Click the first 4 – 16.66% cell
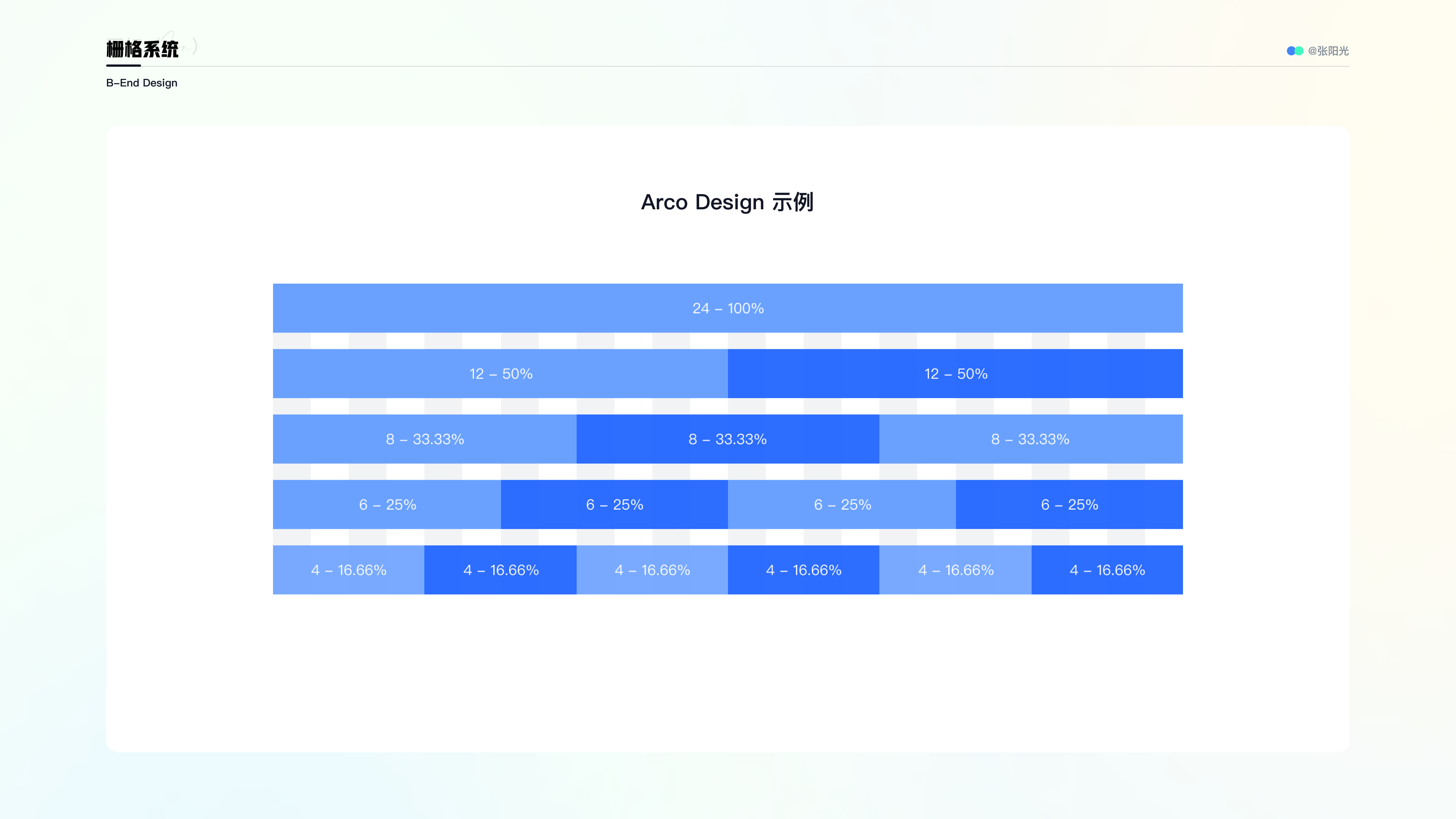The image size is (1456, 819). tap(349, 570)
